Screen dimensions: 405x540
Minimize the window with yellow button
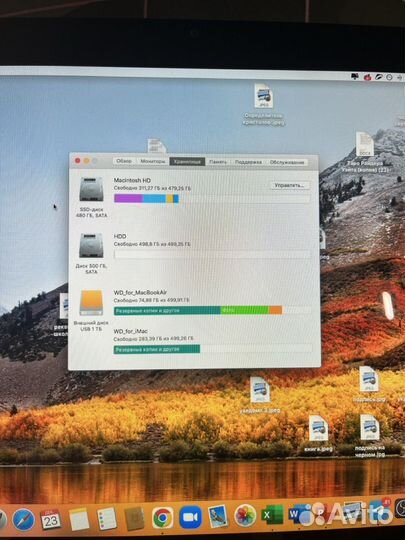point(86,160)
